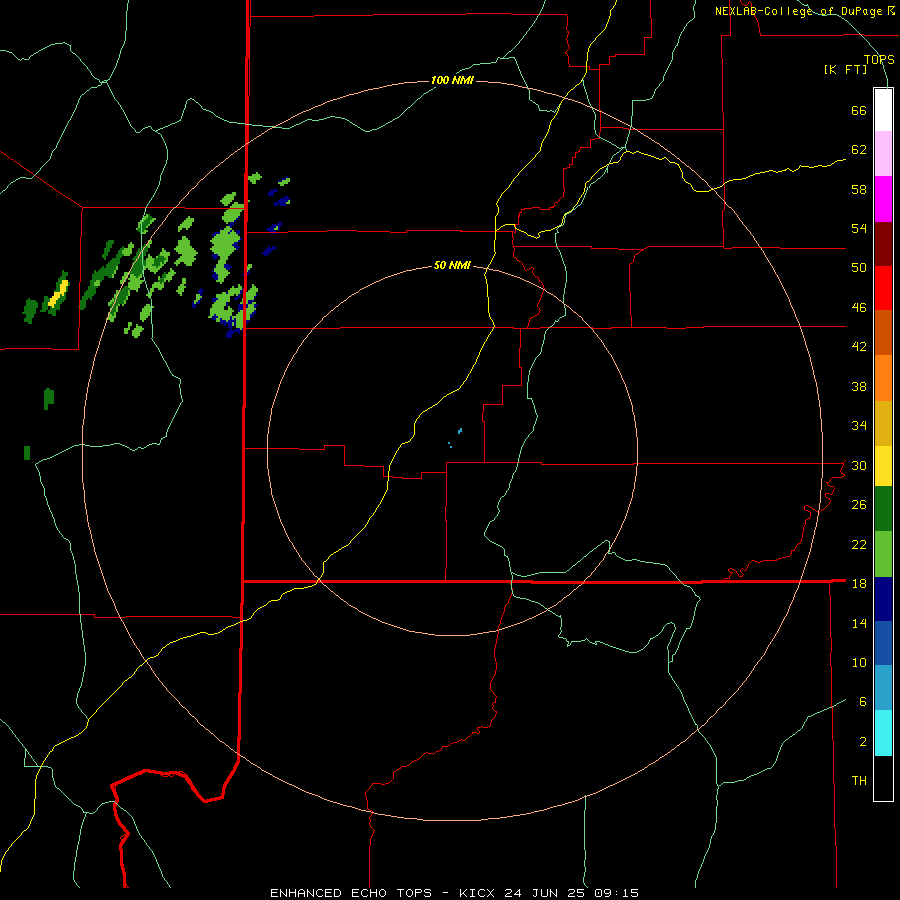Click the 66 value on the scale
The width and height of the screenshot is (900, 900).
click(859, 111)
